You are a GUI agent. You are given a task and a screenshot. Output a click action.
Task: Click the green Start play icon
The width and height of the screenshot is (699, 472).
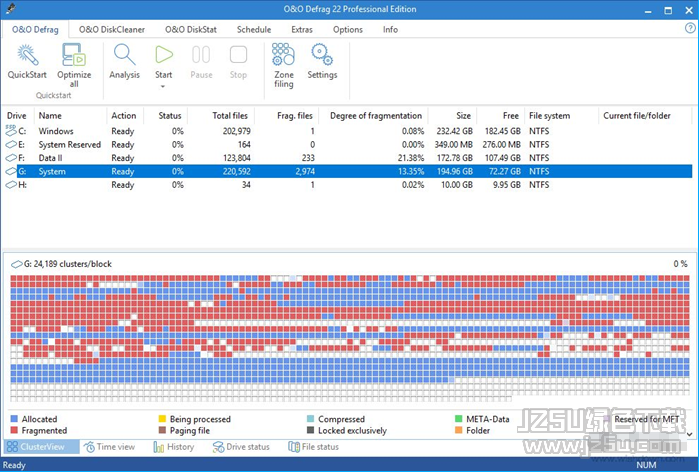164,54
